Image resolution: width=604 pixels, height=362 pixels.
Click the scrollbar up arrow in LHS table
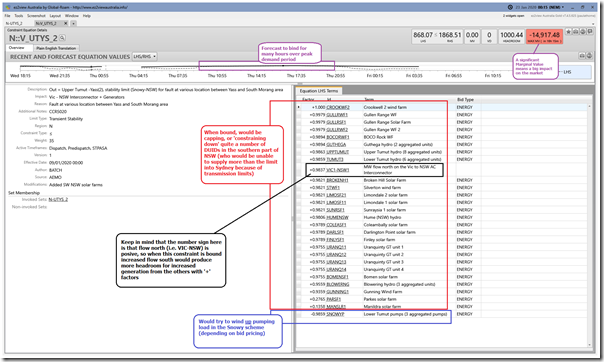(589, 106)
